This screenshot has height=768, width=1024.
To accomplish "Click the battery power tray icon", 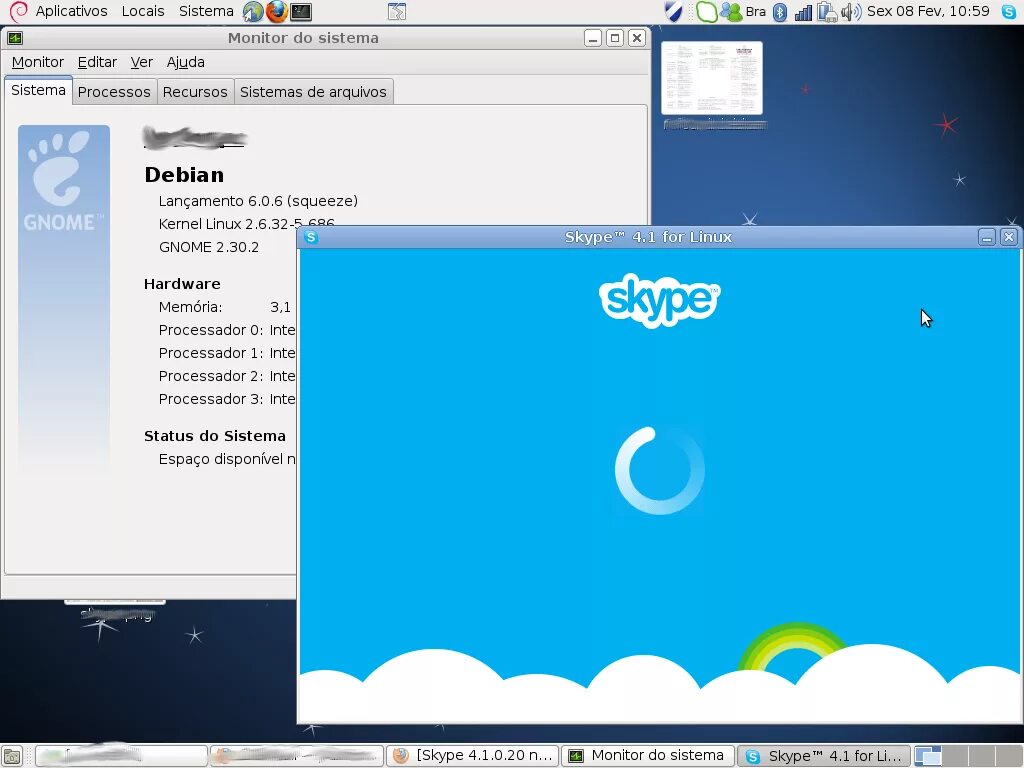I will point(827,12).
